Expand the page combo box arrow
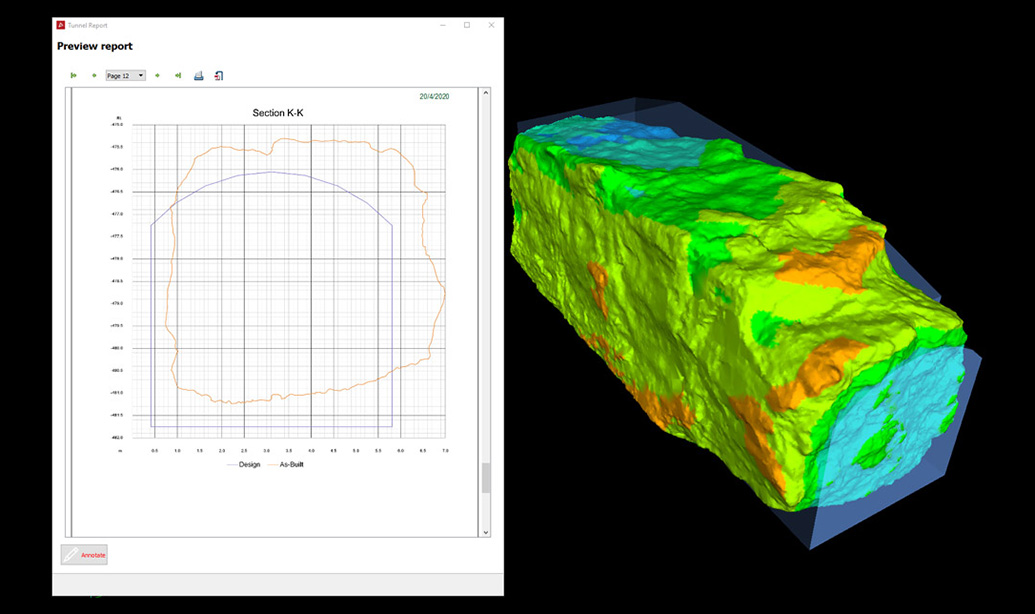Viewport: 1035px width, 614px height. [140, 75]
